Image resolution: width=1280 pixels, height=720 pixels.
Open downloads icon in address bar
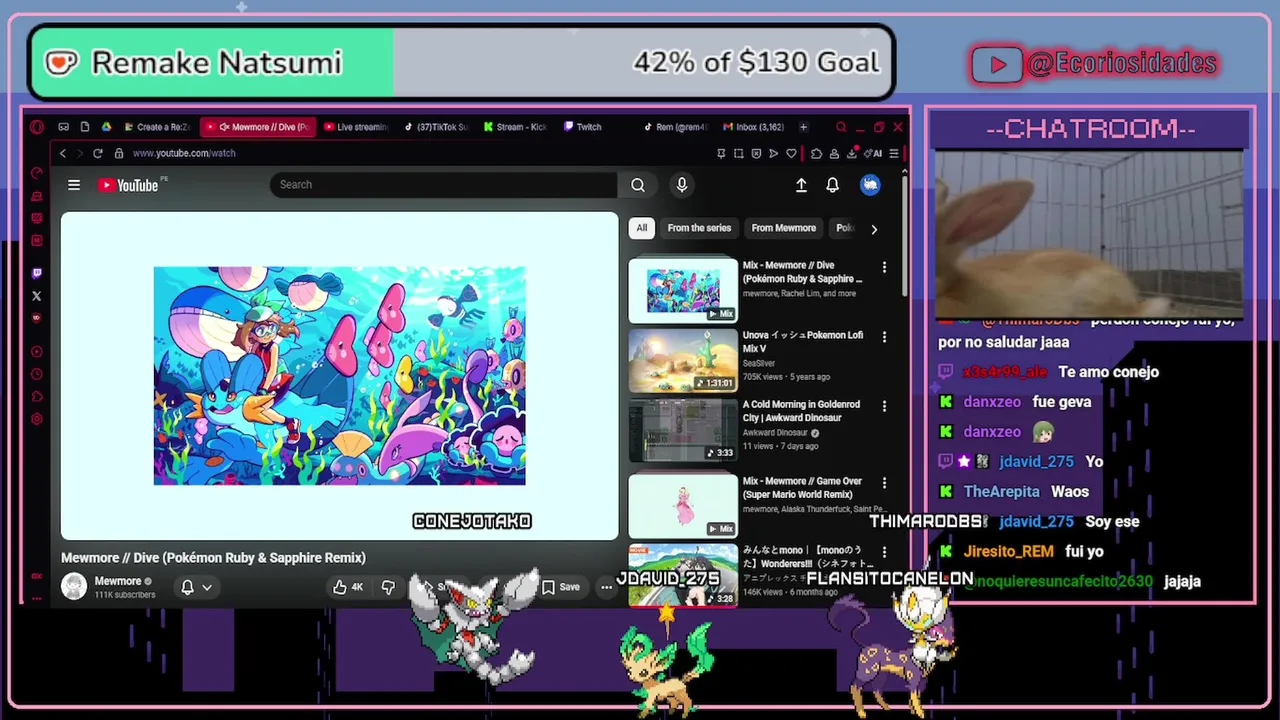point(851,153)
